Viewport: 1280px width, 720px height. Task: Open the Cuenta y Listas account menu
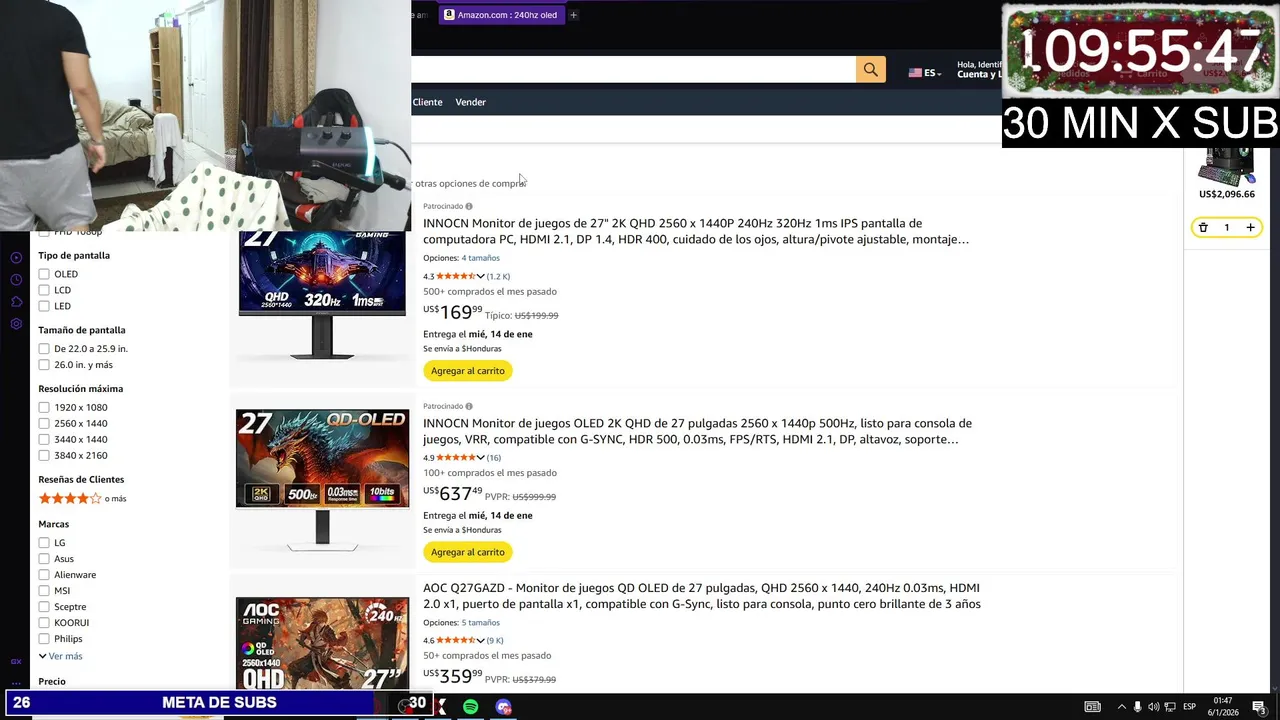click(x=980, y=69)
